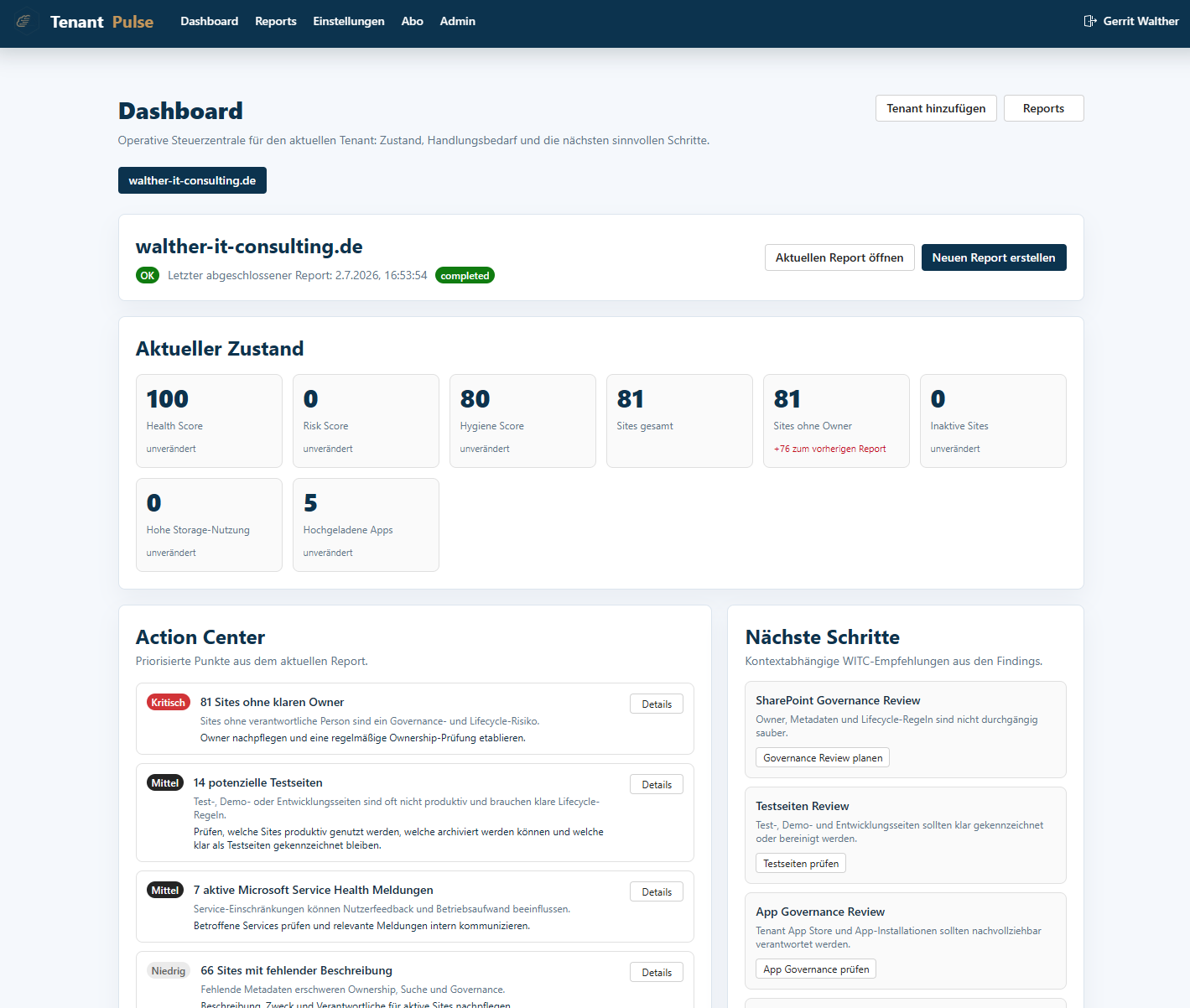This screenshot has width=1190, height=1008.
Task: Click Aktuellen Report öffnen
Action: (x=839, y=257)
